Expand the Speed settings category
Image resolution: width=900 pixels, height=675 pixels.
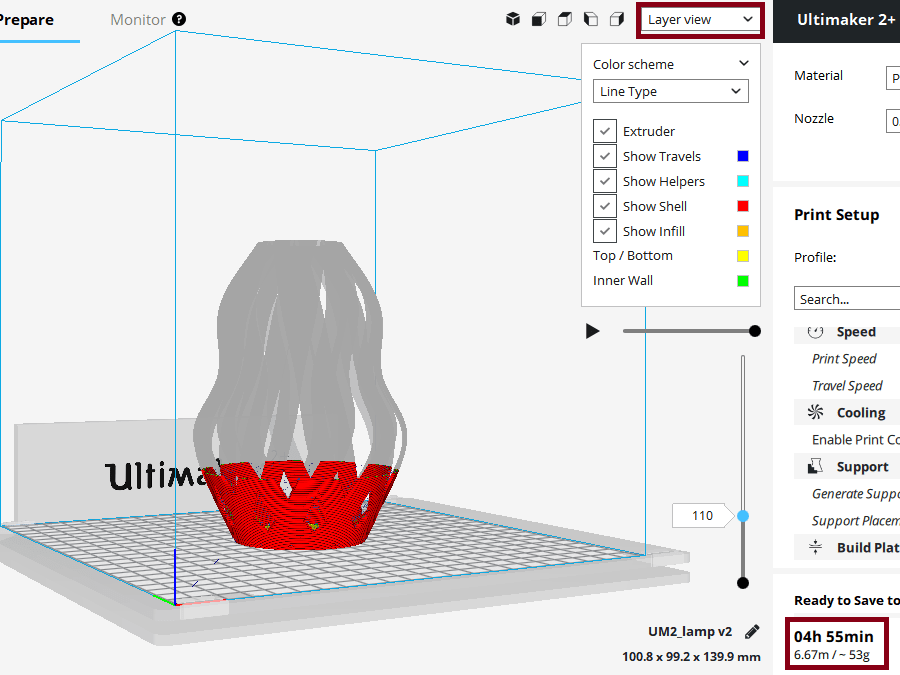855,332
